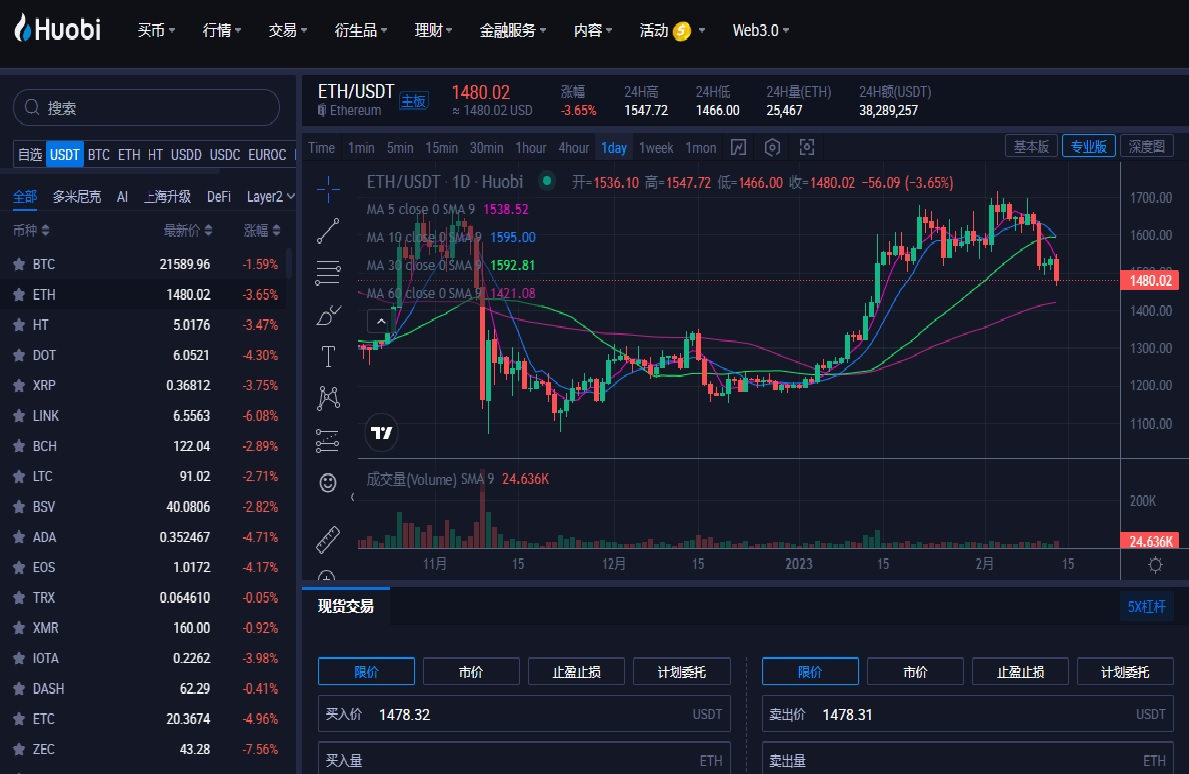Select the 1day timeframe
This screenshot has width=1189, height=774.
(613, 148)
